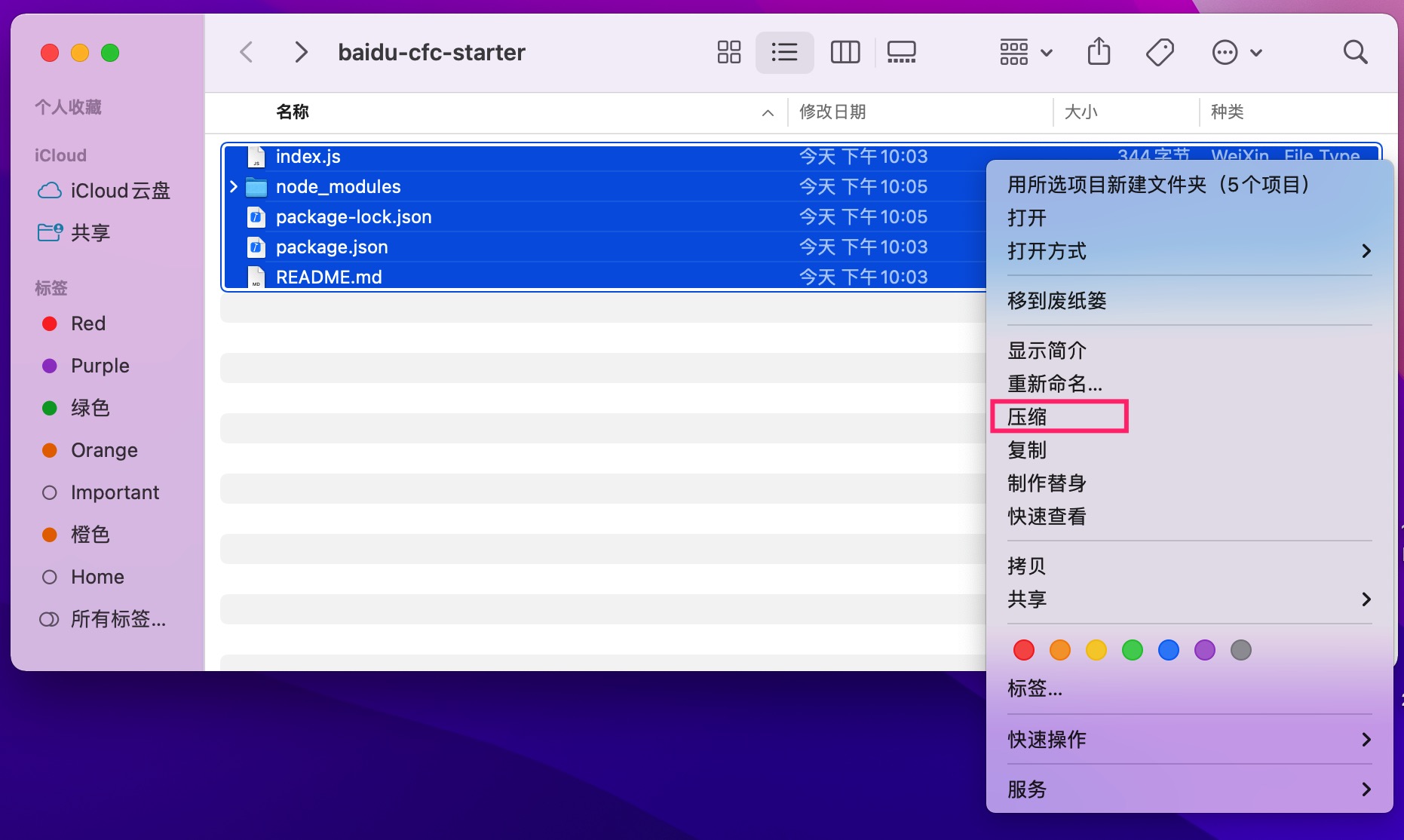Click the tag icon in toolbar
Screen dimensions: 1404x840
coord(1160,52)
